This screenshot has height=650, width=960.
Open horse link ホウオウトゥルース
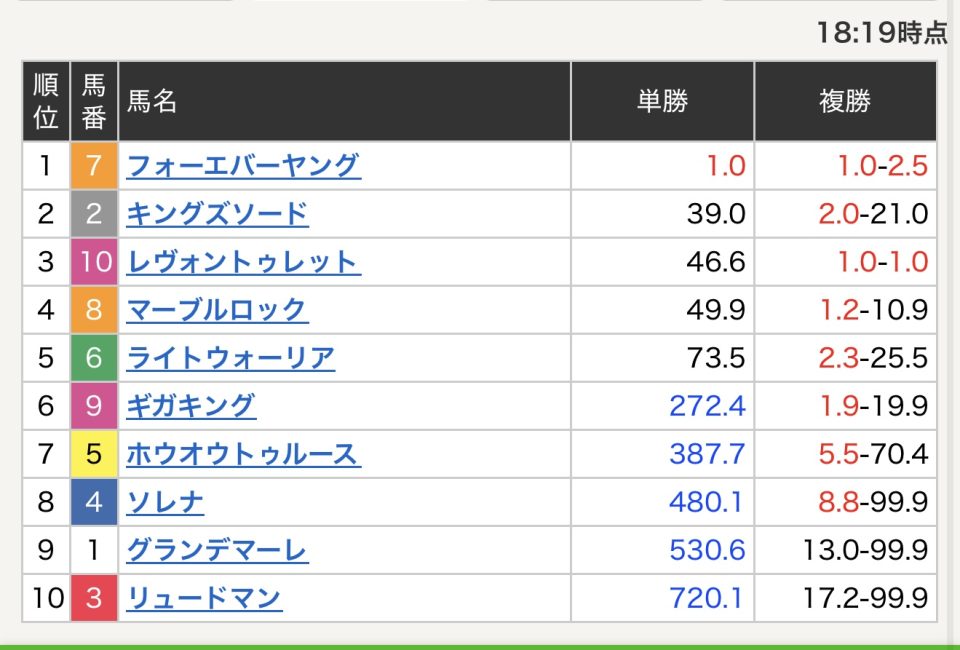tap(243, 454)
